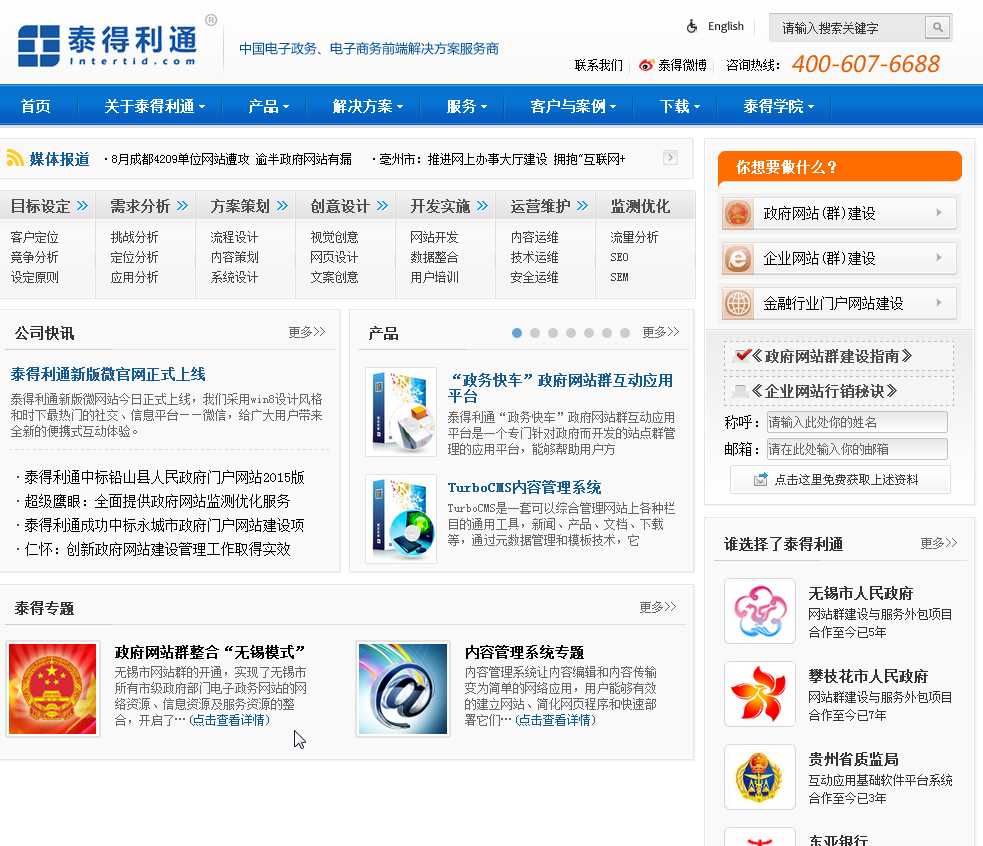Click the national emblem icon for 政府网站(群)建设

[x=738, y=213]
